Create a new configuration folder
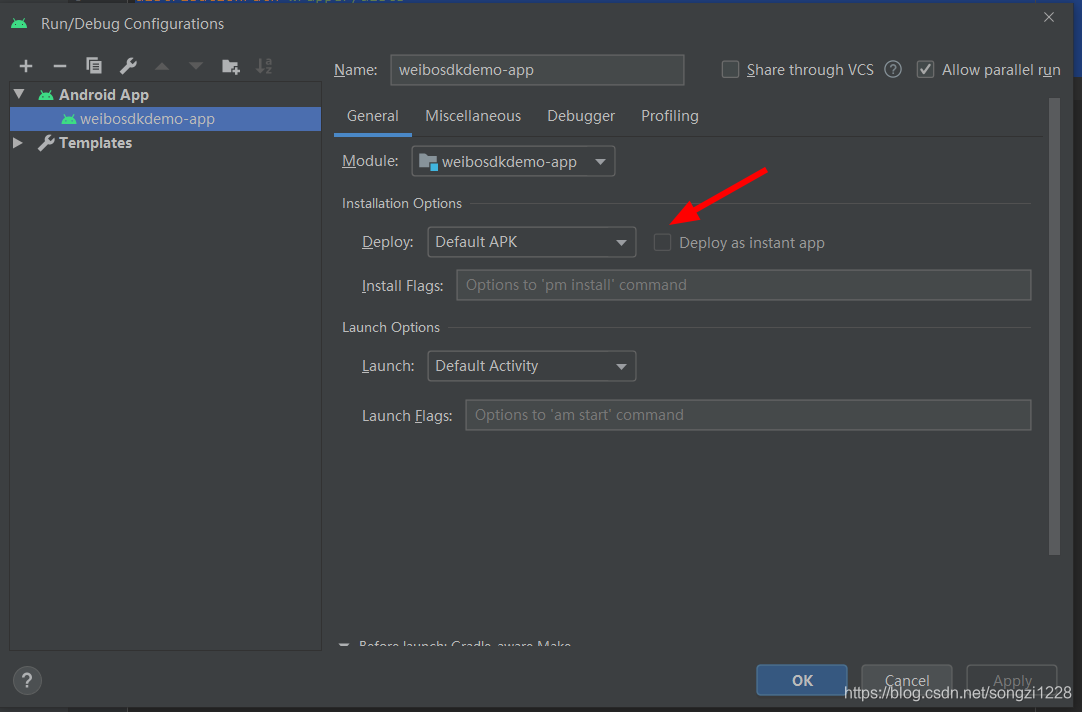Screen dimensions: 1082x712 tap(230, 66)
